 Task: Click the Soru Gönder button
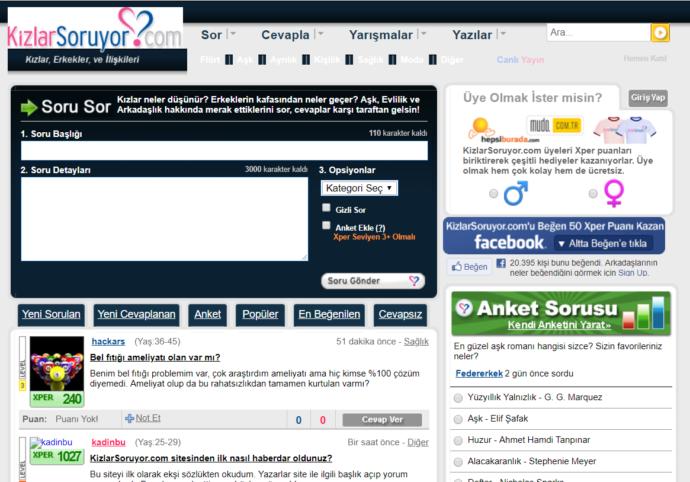pyautogui.click(x=373, y=281)
